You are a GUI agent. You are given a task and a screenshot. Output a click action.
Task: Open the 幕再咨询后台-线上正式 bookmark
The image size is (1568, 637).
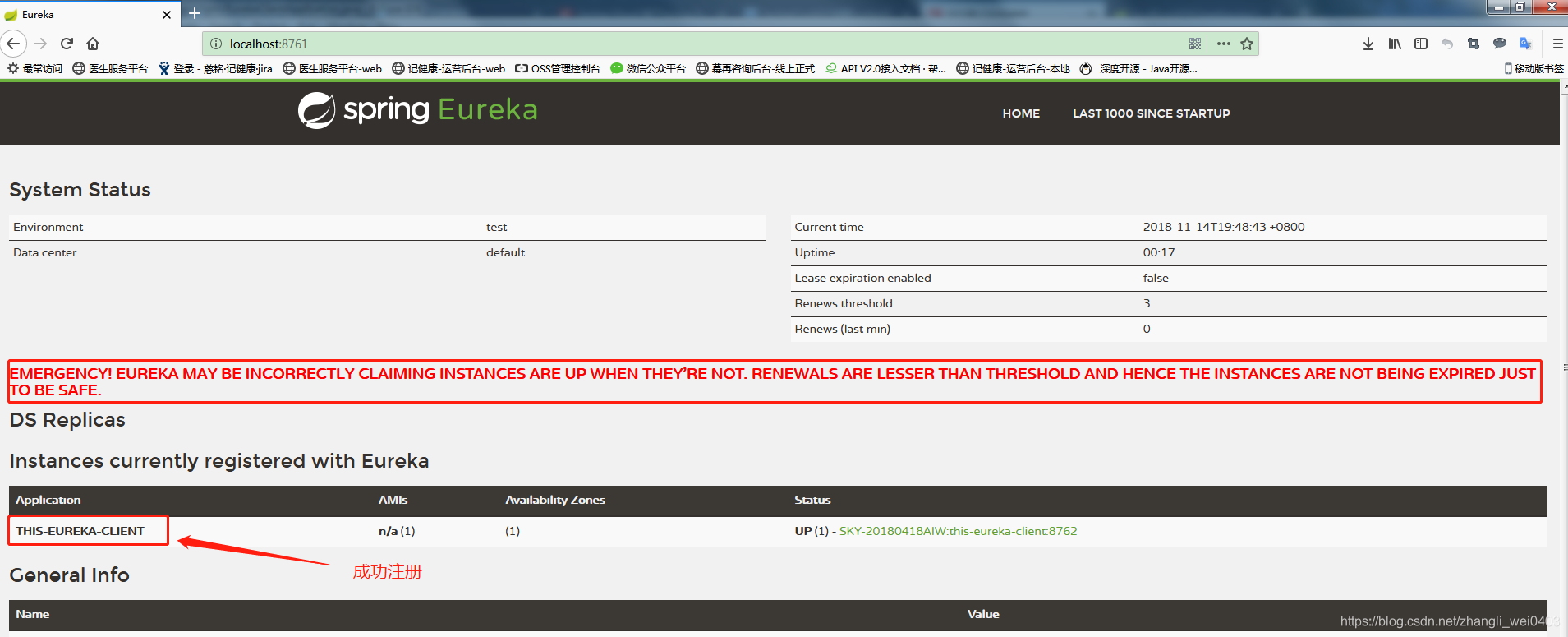[x=755, y=68]
